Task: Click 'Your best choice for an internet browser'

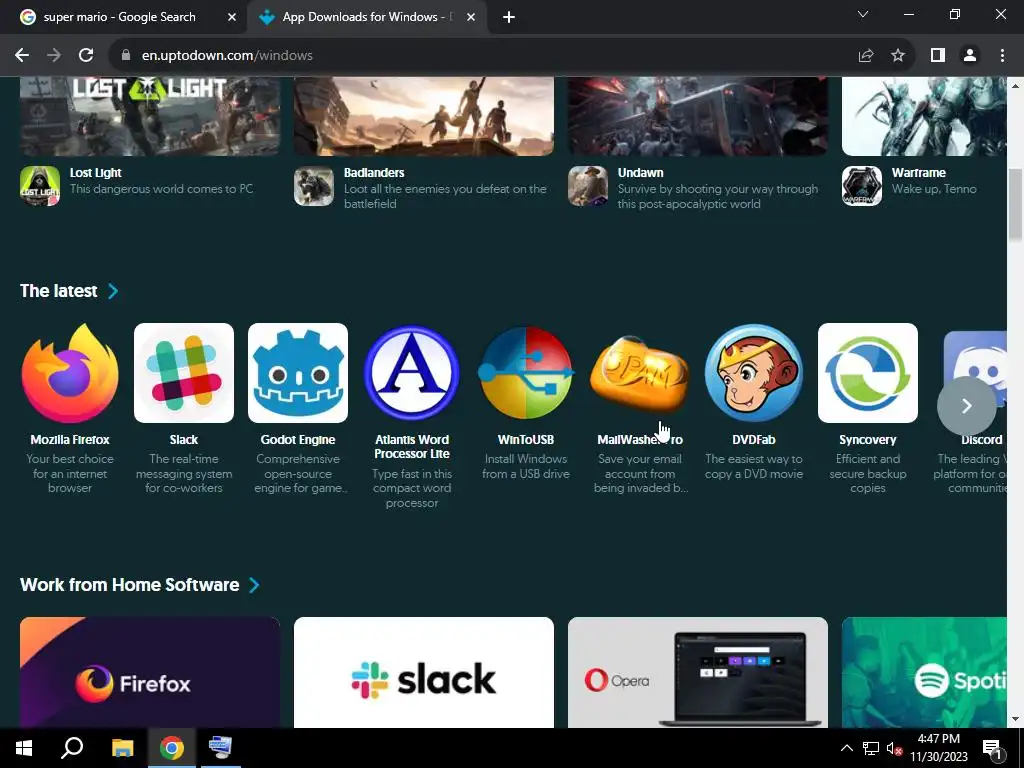Action: 70,473
